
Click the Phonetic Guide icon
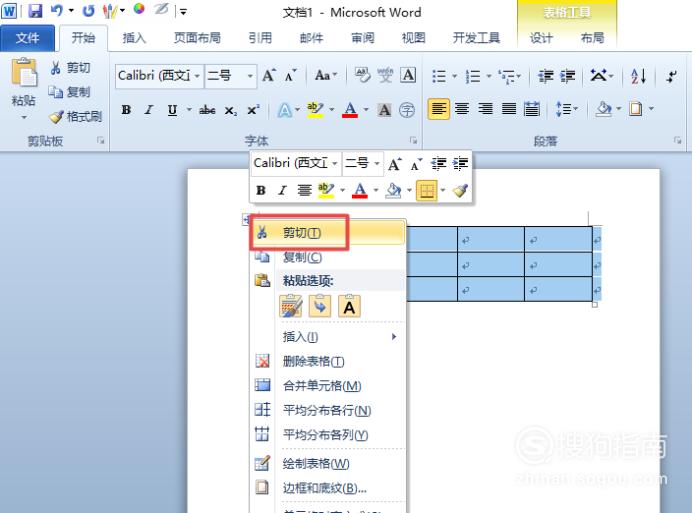pos(385,75)
